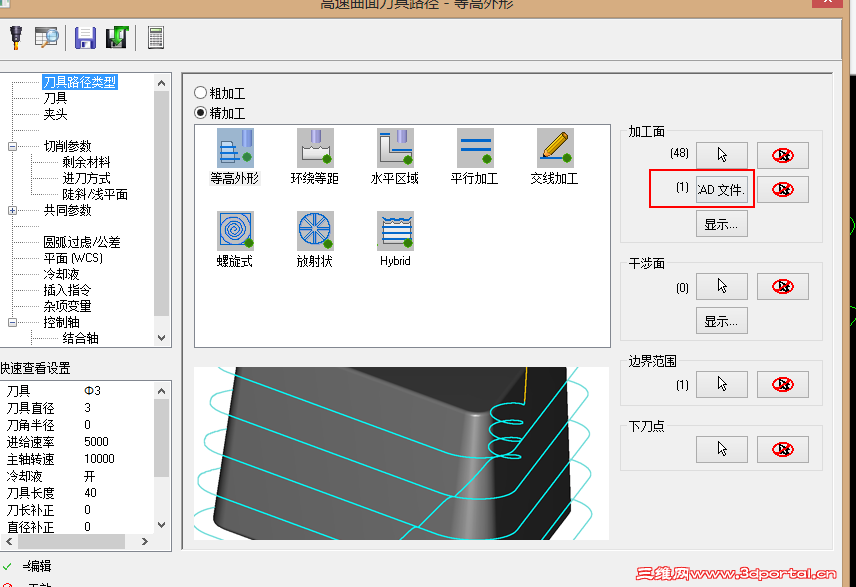Viewport: 856px width, 587px height.
Task: Click the 共同参数 tree label
Action: pyautogui.click(x=67, y=210)
